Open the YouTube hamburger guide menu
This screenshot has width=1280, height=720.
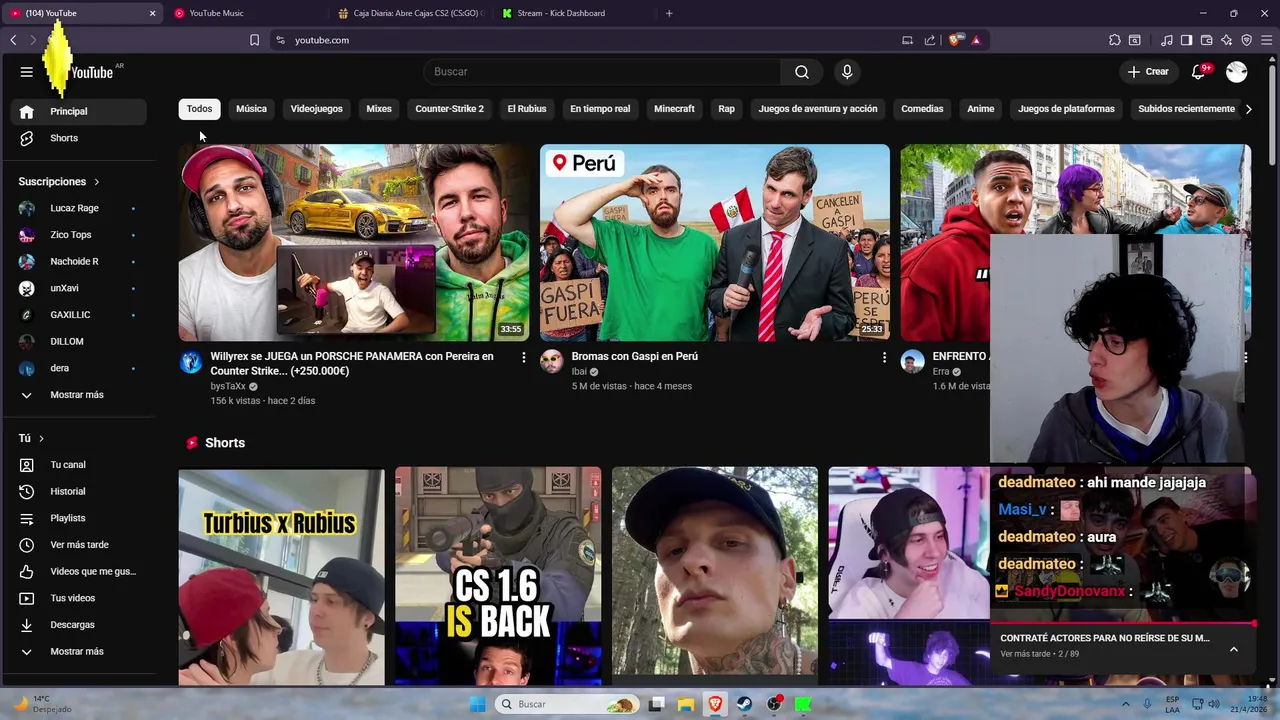[26, 72]
